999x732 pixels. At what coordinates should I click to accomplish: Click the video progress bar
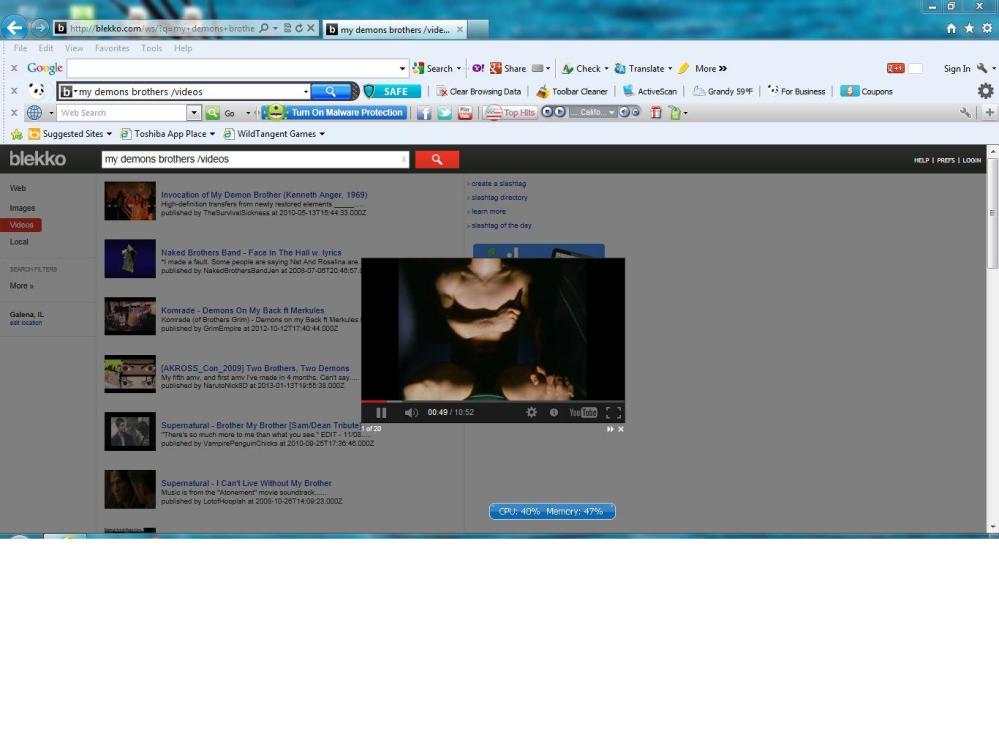(492, 401)
